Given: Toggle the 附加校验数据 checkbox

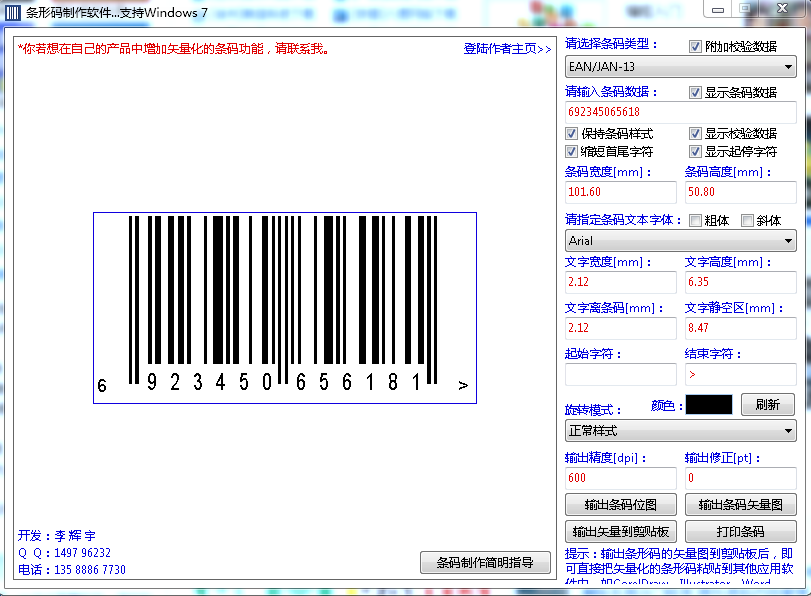Looking at the screenshot, I should [696, 46].
